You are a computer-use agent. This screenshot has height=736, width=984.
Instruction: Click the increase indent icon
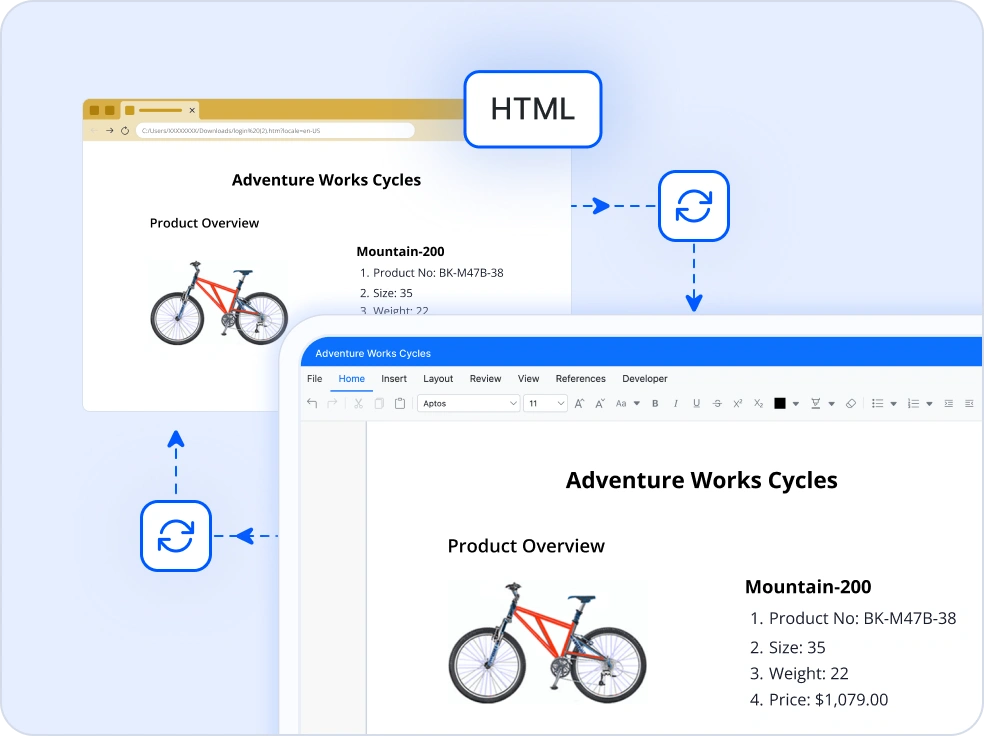click(x=969, y=404)
